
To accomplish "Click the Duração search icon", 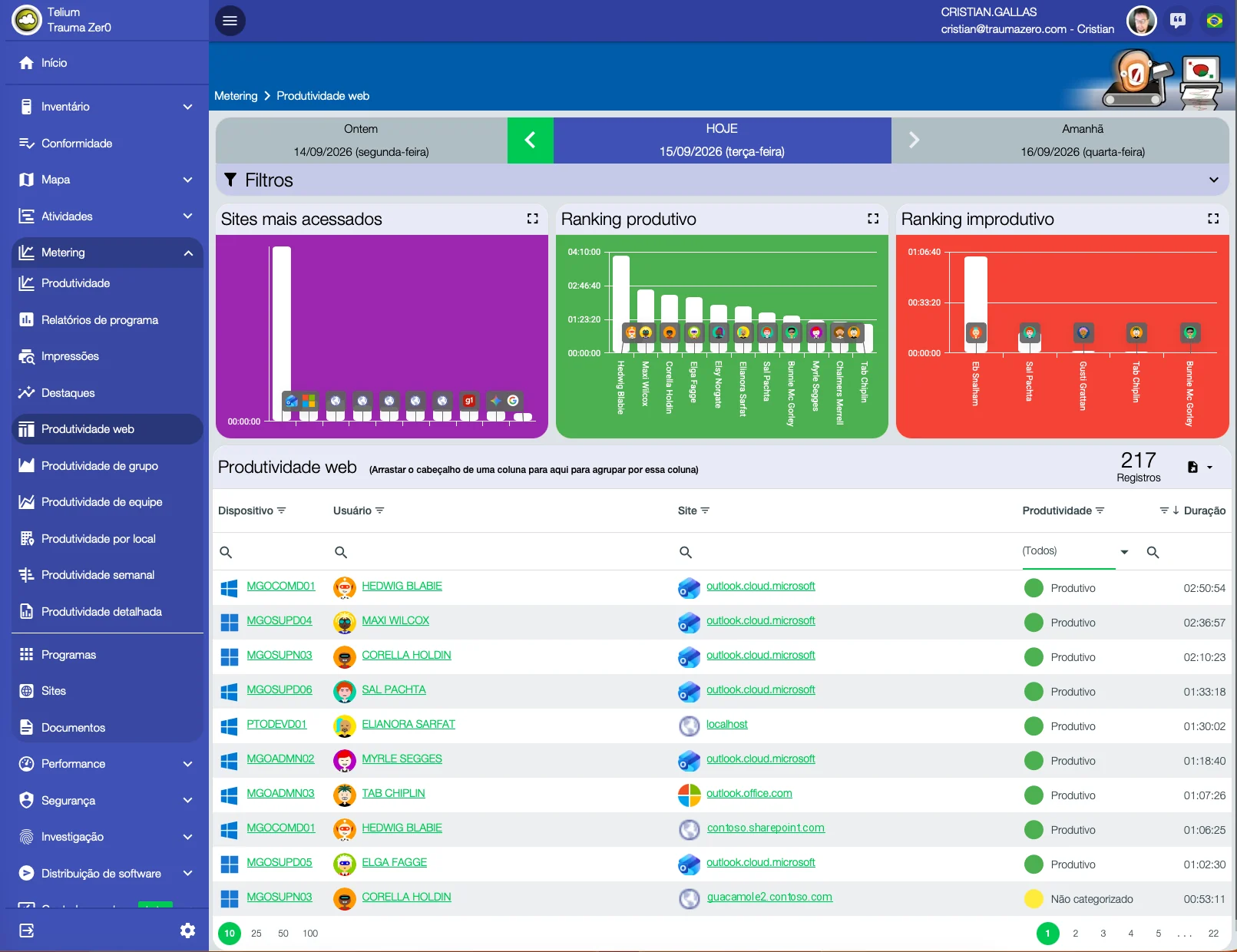I will [x=1153, y=552].
